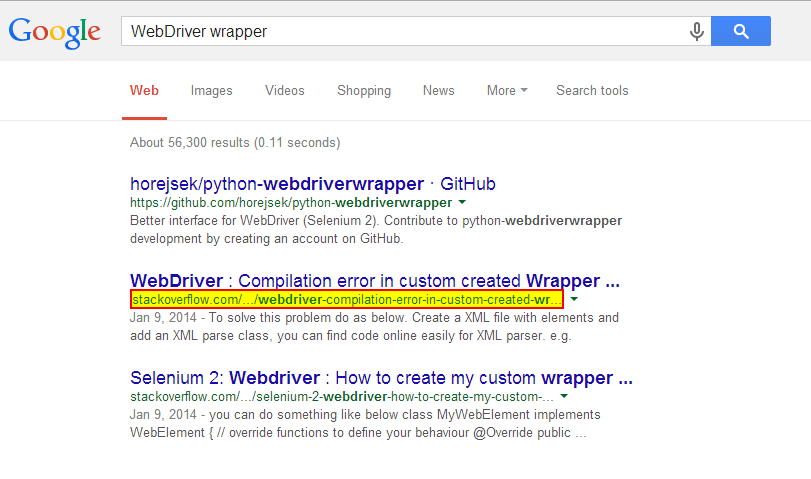Screen dimensions: 811x479
Task: Open Search tools options
Action: (x=592, y=91)
